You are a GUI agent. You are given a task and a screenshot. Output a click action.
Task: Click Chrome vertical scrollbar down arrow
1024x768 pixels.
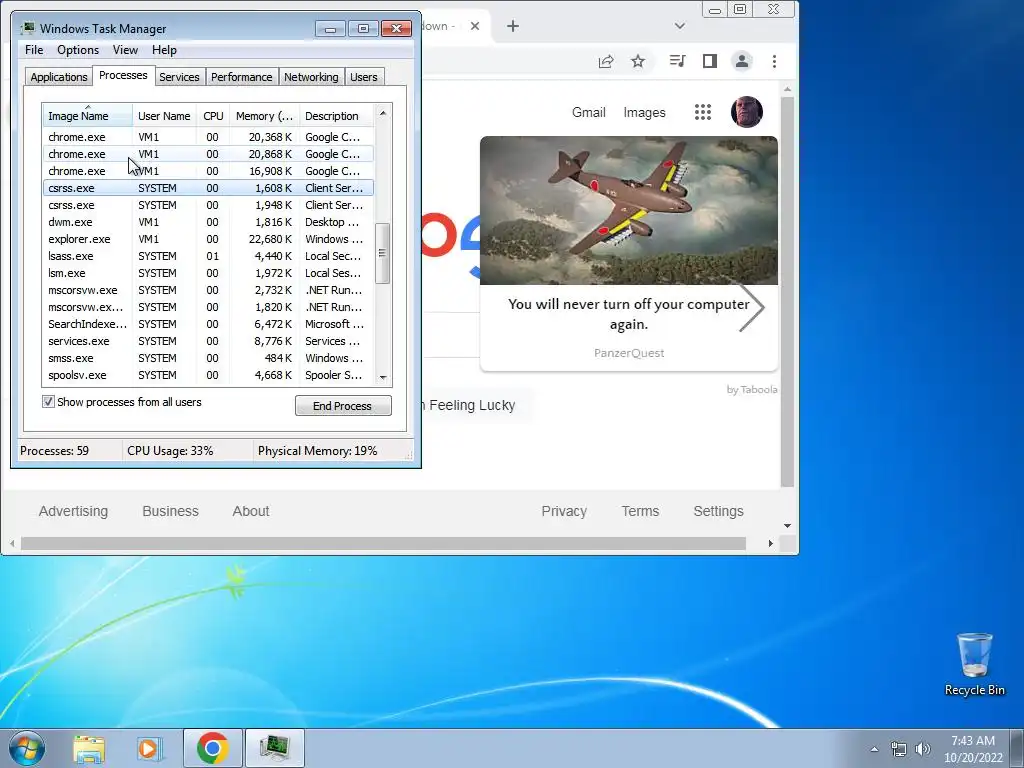[x=788, y=526]
